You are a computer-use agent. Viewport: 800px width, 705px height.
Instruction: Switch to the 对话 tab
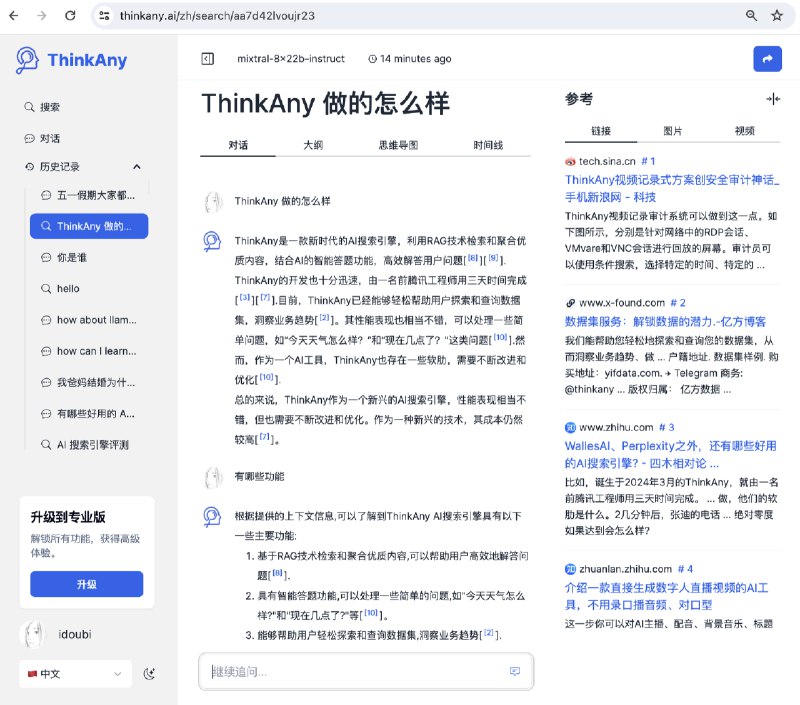(238, 145)
